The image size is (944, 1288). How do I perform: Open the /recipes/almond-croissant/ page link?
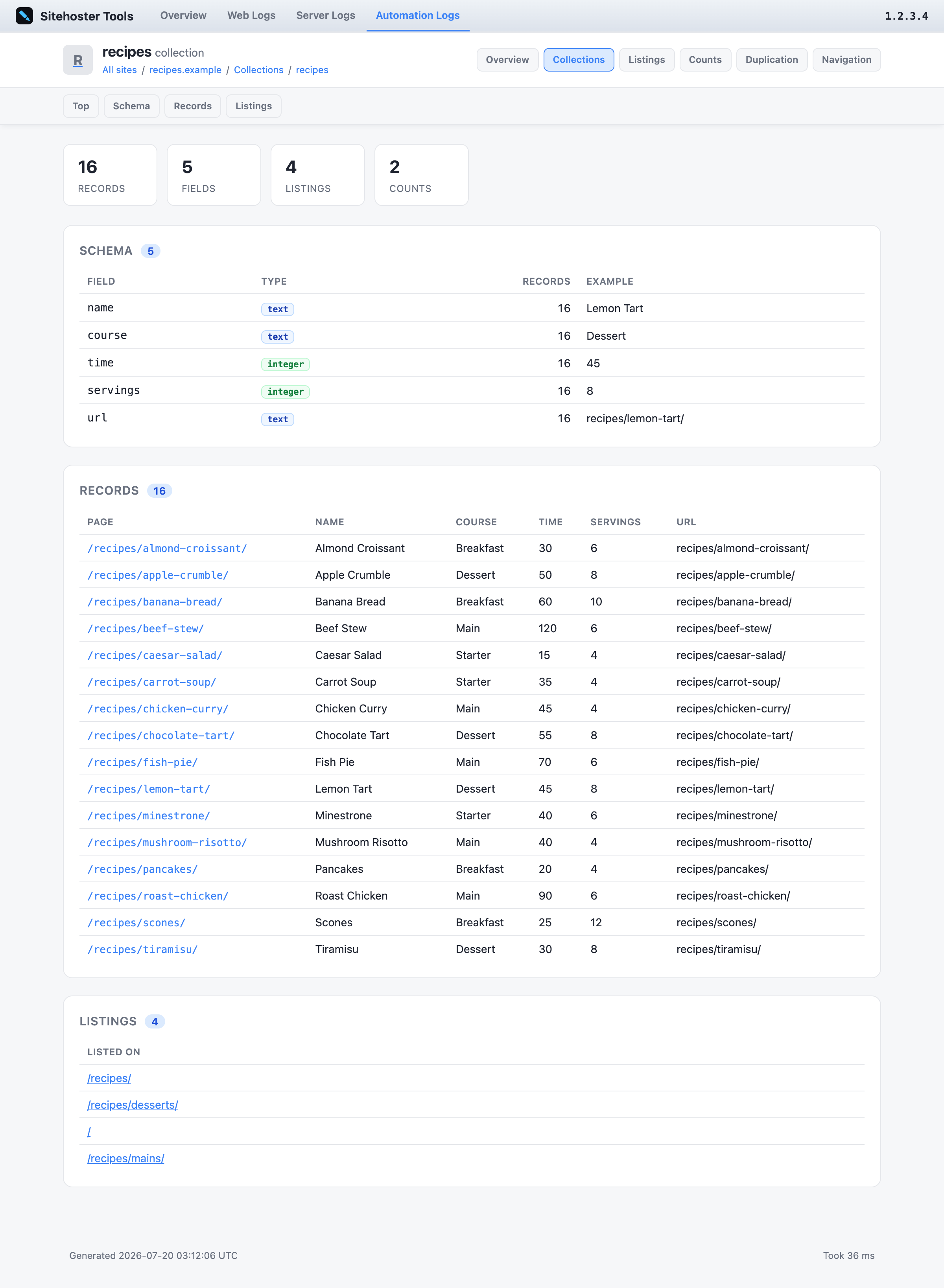[x=167, y=548]
